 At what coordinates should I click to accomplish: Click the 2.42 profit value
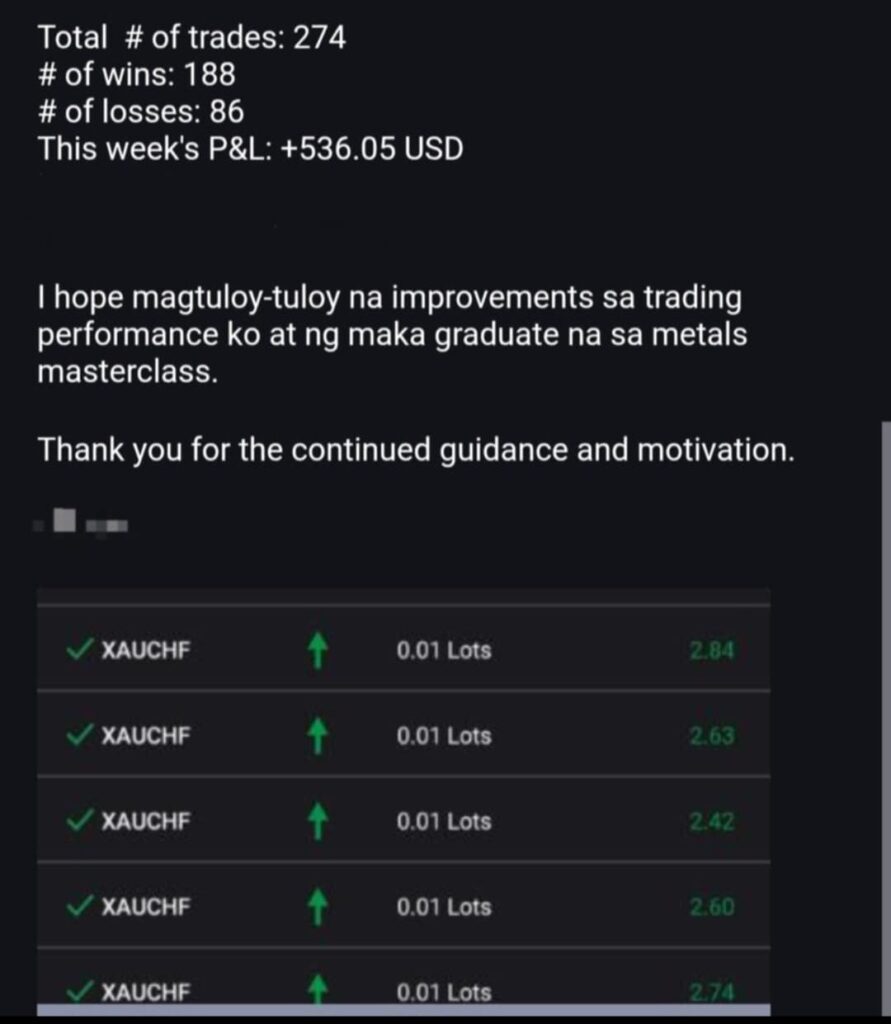[x=712, y=822]
